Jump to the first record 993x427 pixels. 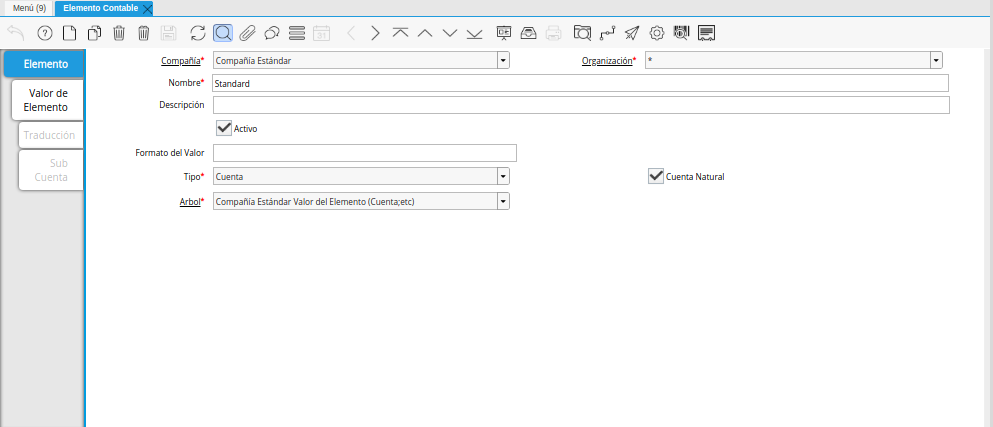400,33
